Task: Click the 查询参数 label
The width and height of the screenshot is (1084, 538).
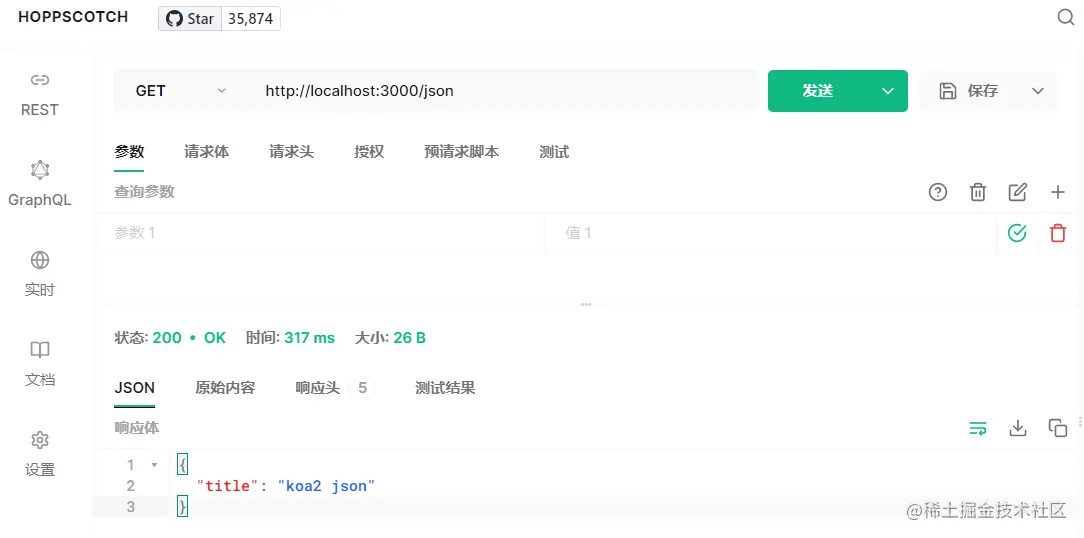Action: pos(144,192)
